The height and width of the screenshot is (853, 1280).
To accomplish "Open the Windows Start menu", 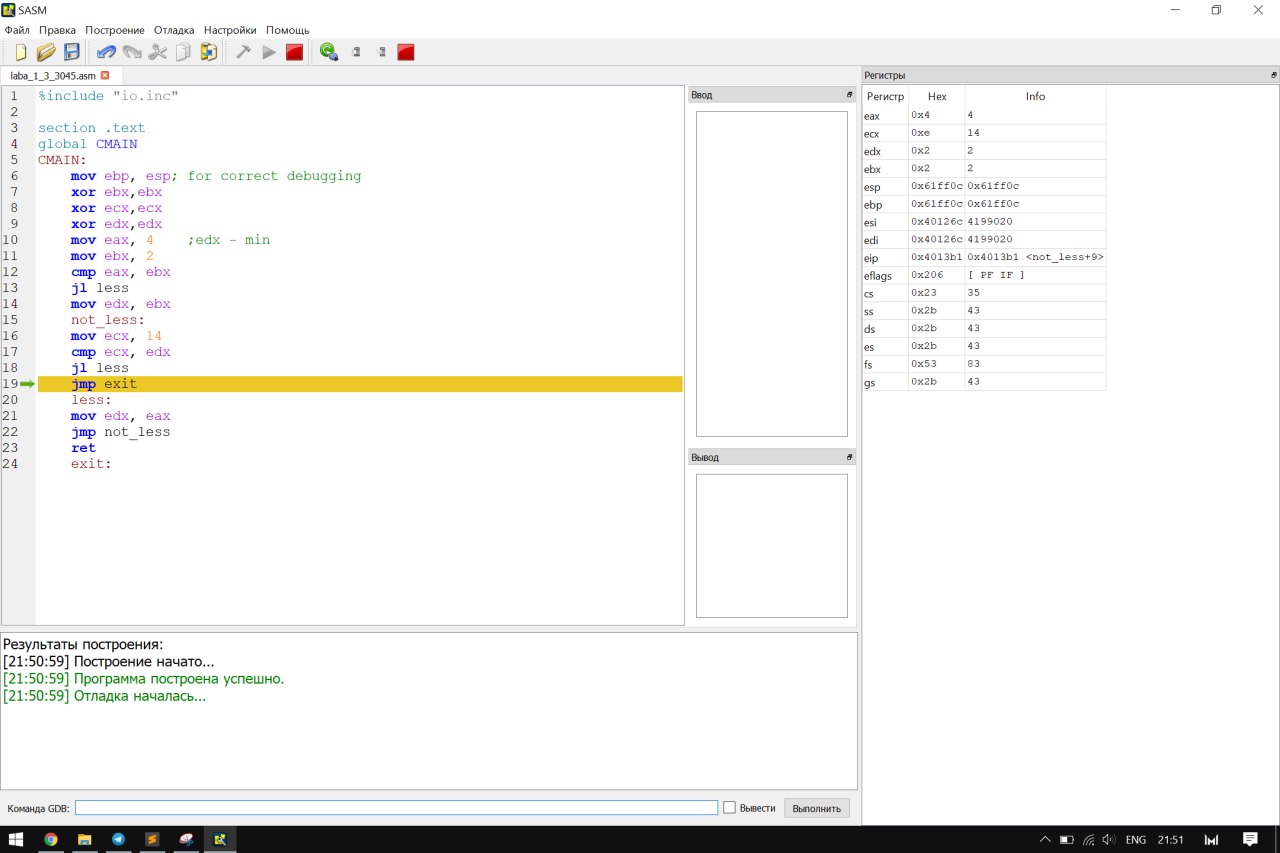I will [x=16, y=839].
